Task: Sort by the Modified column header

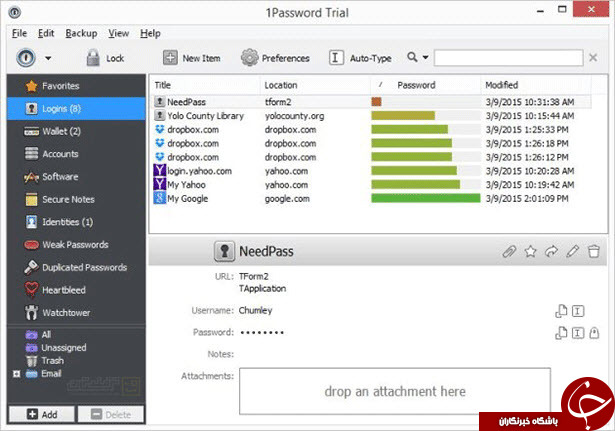Action: [x=536, y=85]
